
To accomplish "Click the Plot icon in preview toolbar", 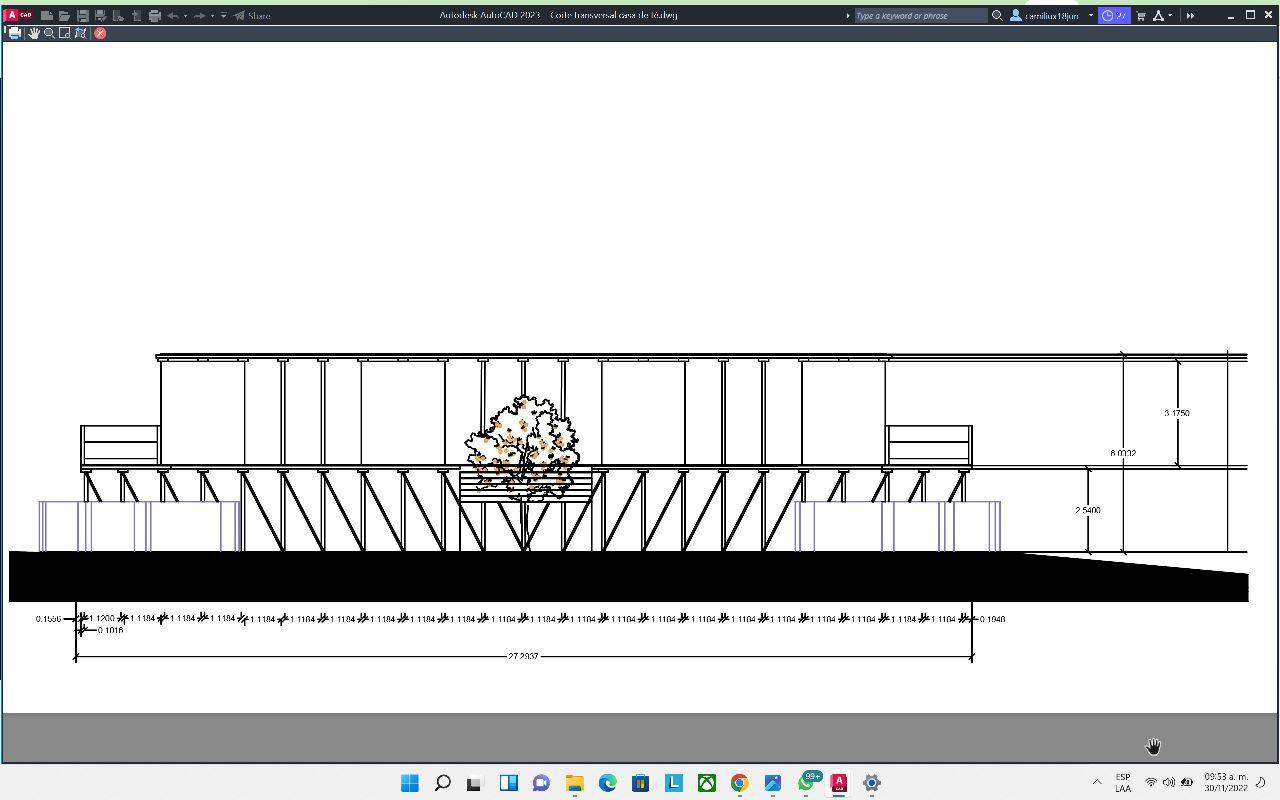I will point(14,33).
